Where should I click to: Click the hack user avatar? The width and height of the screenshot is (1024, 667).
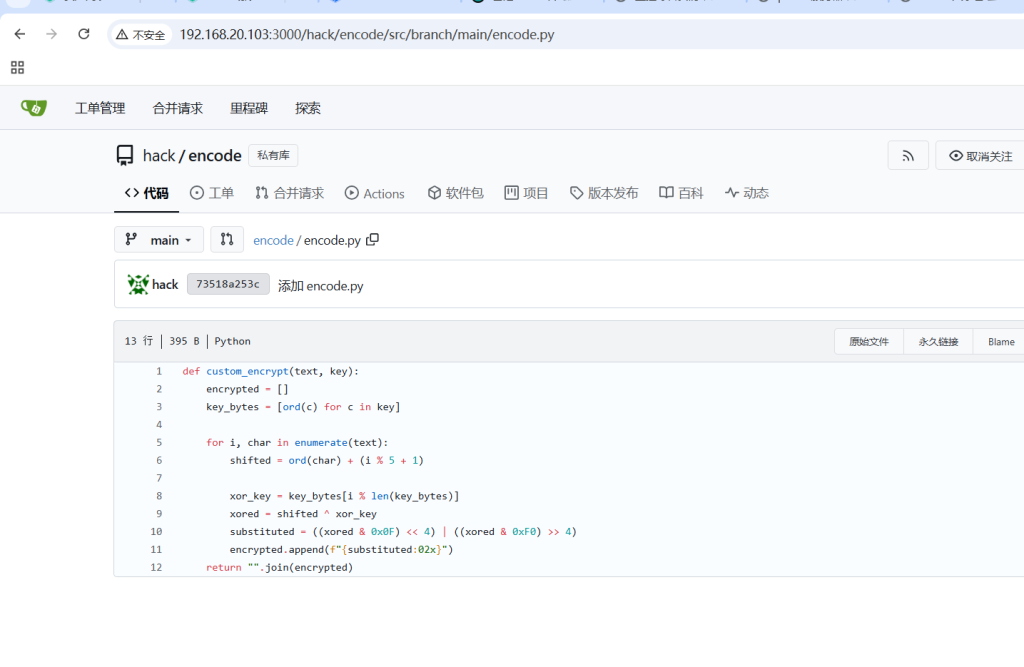[138, 285]
